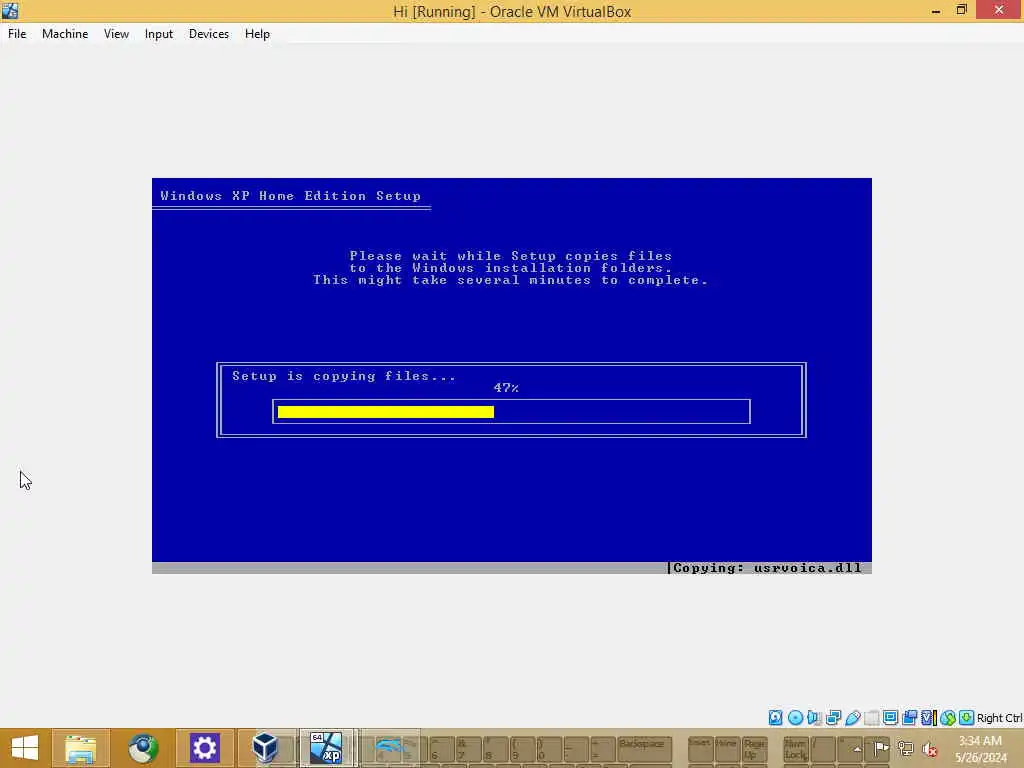The height and width of the screenshot is (768, 1024).
Task: Open the Devices menu
Action: 209,34
